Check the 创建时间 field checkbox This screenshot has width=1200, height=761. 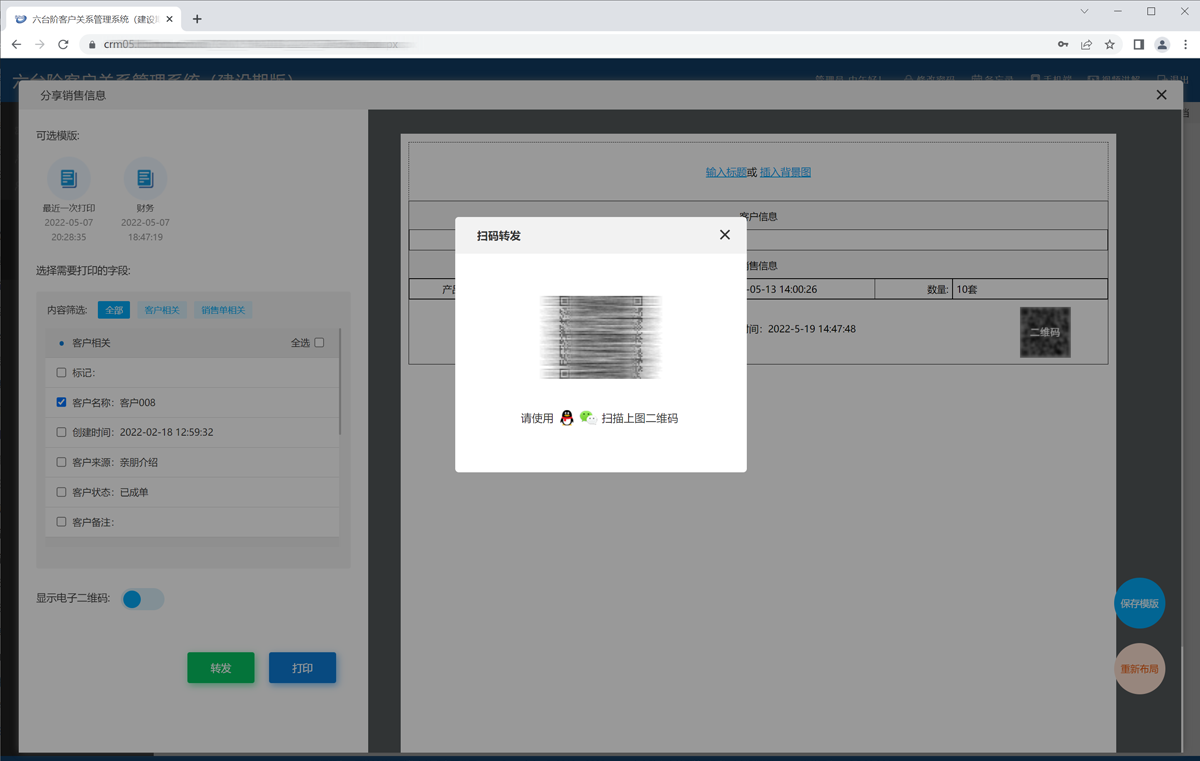pos(62,433)
